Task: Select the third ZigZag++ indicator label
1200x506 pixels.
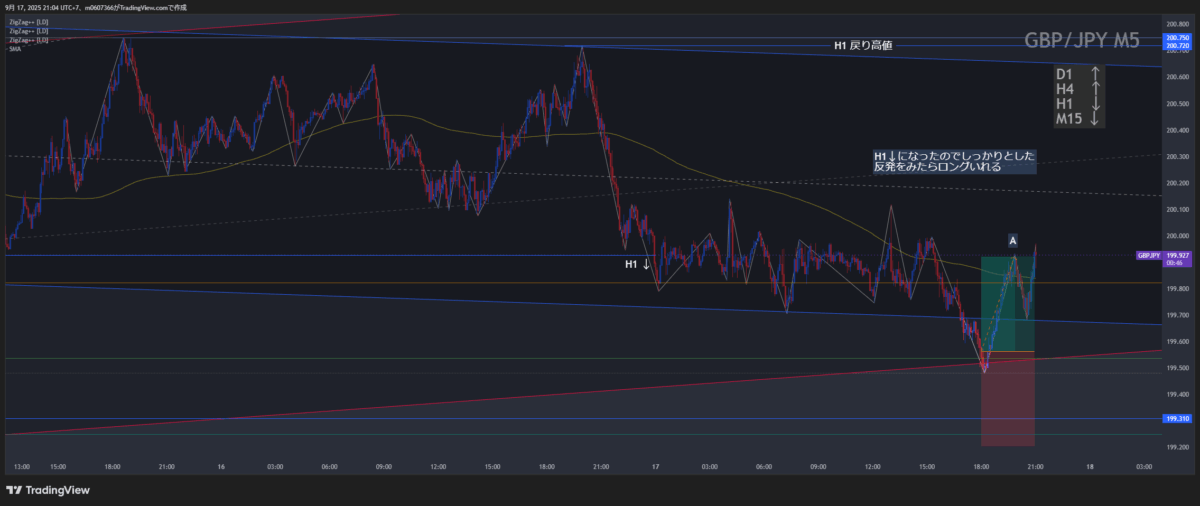Action: [27, 39]
